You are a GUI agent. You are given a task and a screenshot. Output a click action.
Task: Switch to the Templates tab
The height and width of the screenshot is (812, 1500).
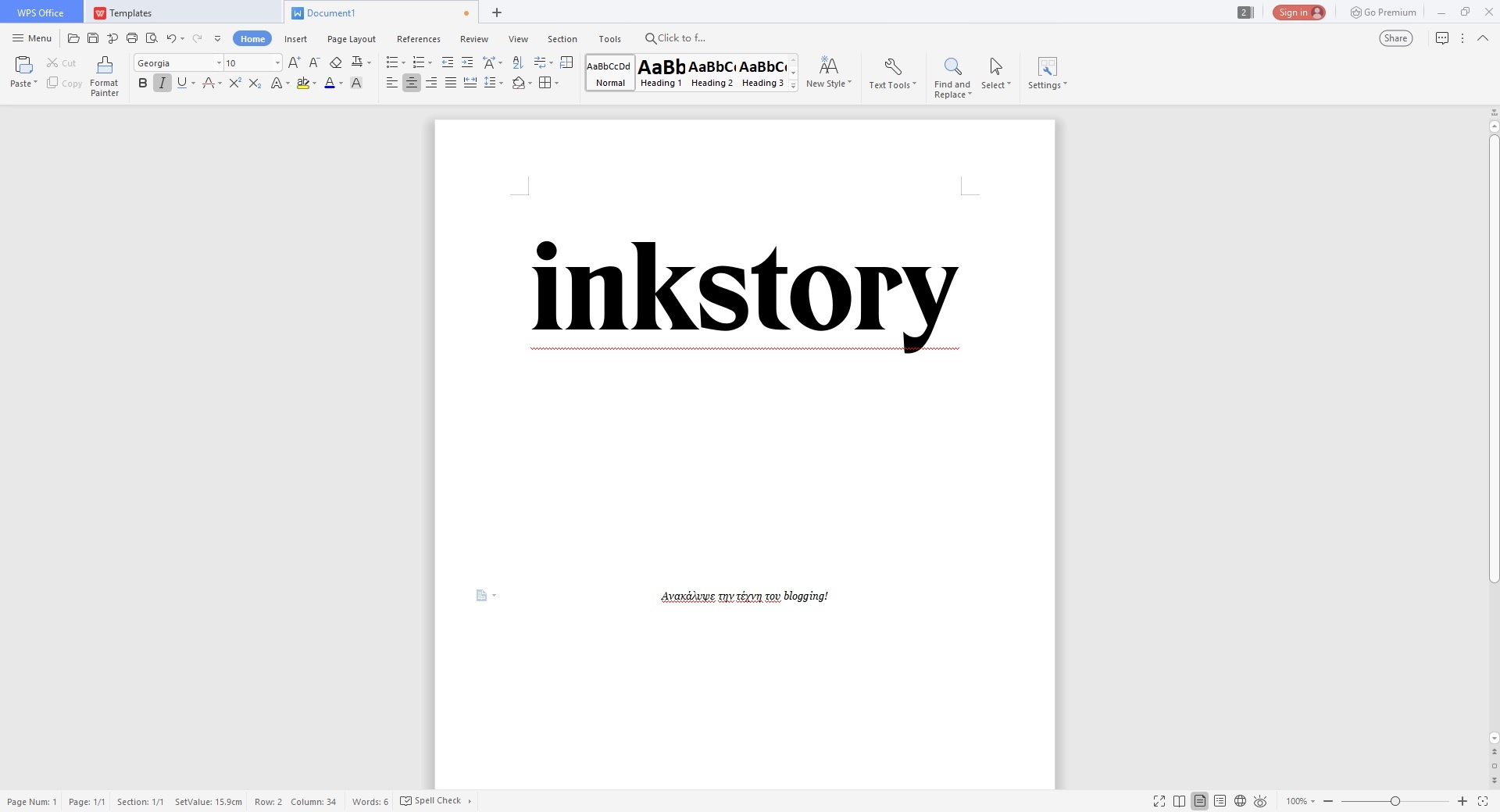[130, 12]
